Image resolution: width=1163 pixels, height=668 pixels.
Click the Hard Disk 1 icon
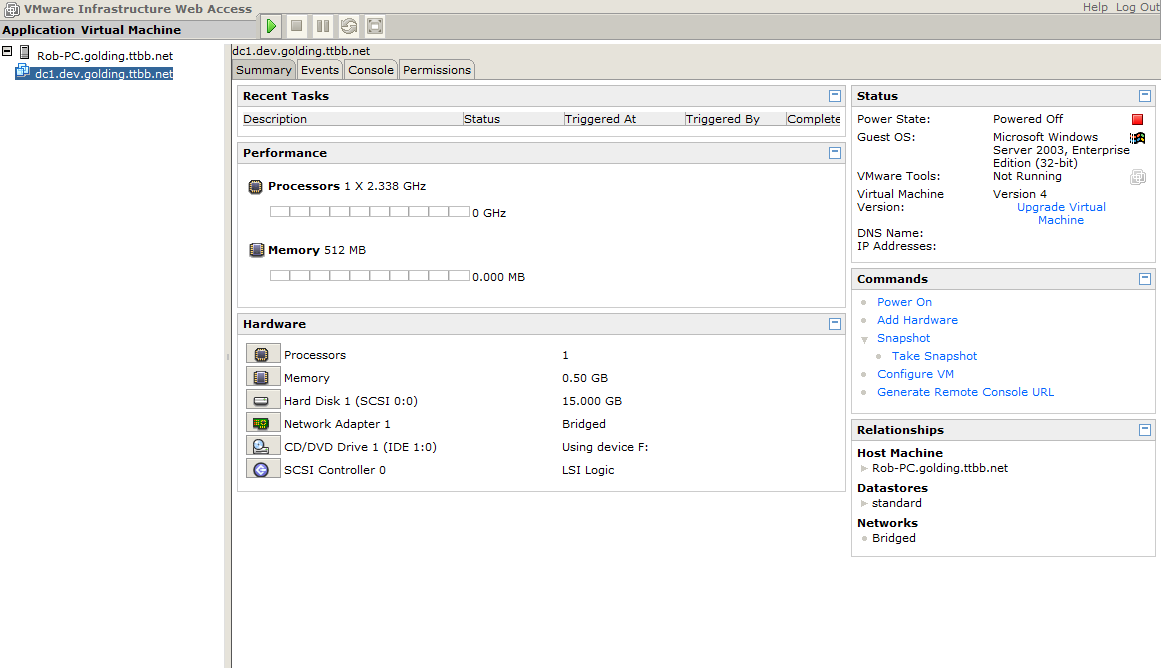(x=262, y=400)
